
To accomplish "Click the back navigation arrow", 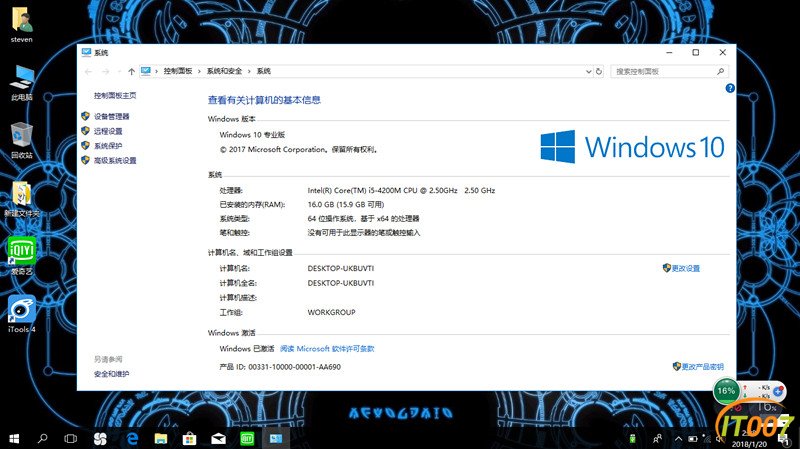I will tap(88, 71).
